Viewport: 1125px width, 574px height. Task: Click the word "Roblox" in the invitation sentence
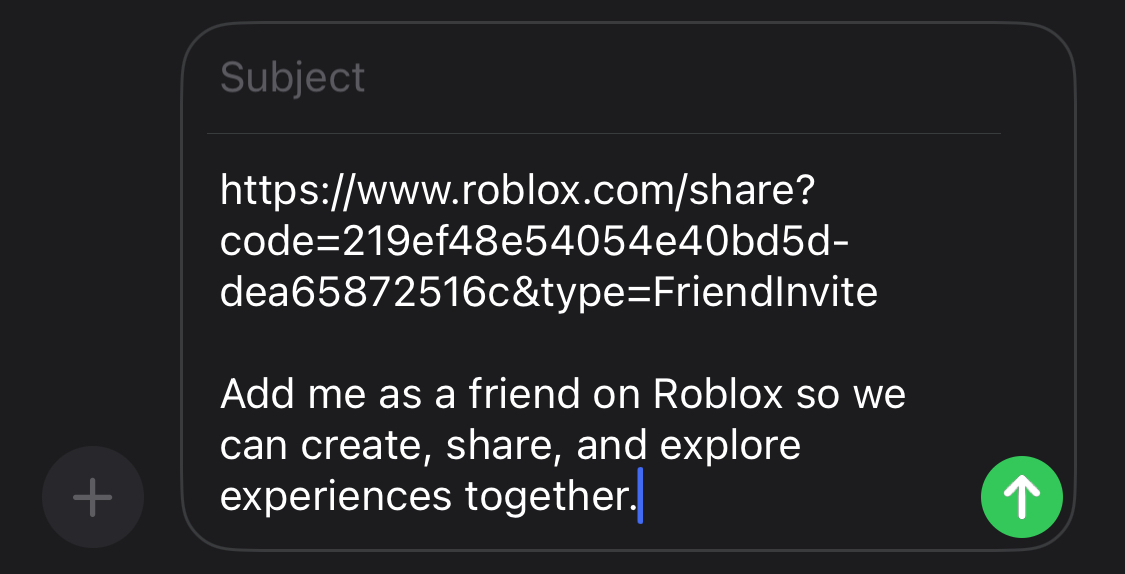718,394
